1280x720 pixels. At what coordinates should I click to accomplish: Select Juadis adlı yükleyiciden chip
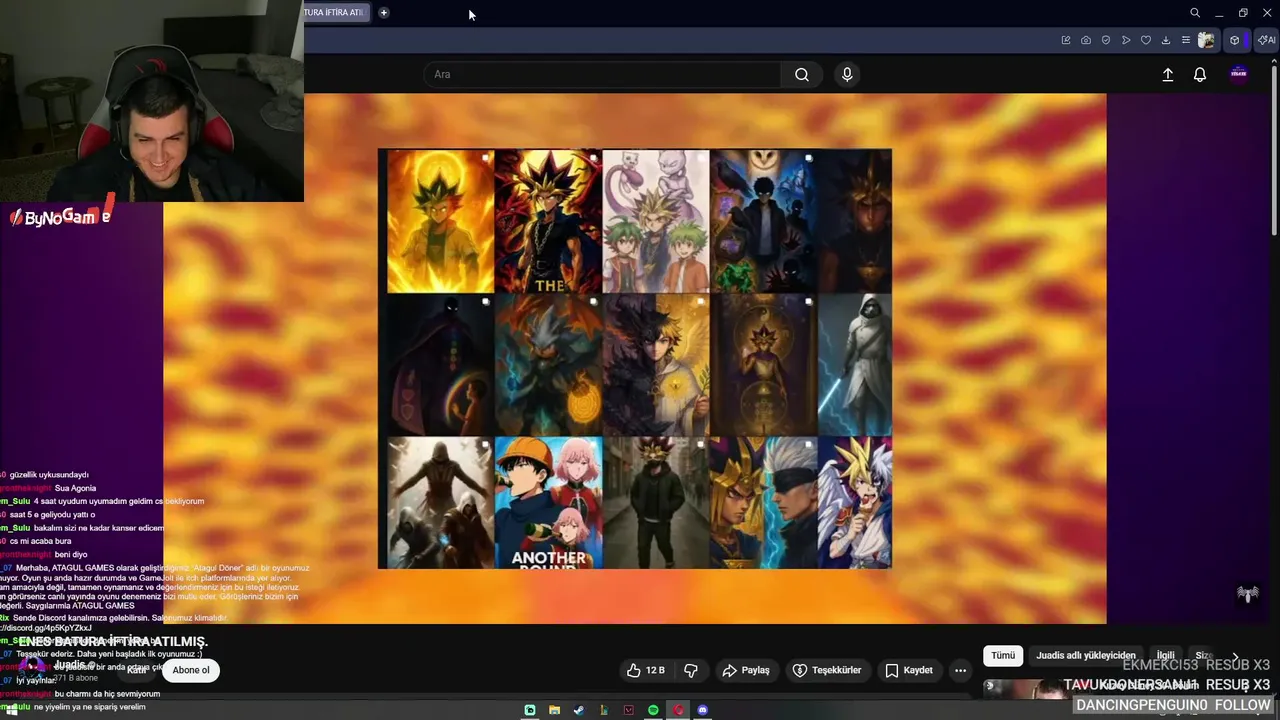point(1086,655)
